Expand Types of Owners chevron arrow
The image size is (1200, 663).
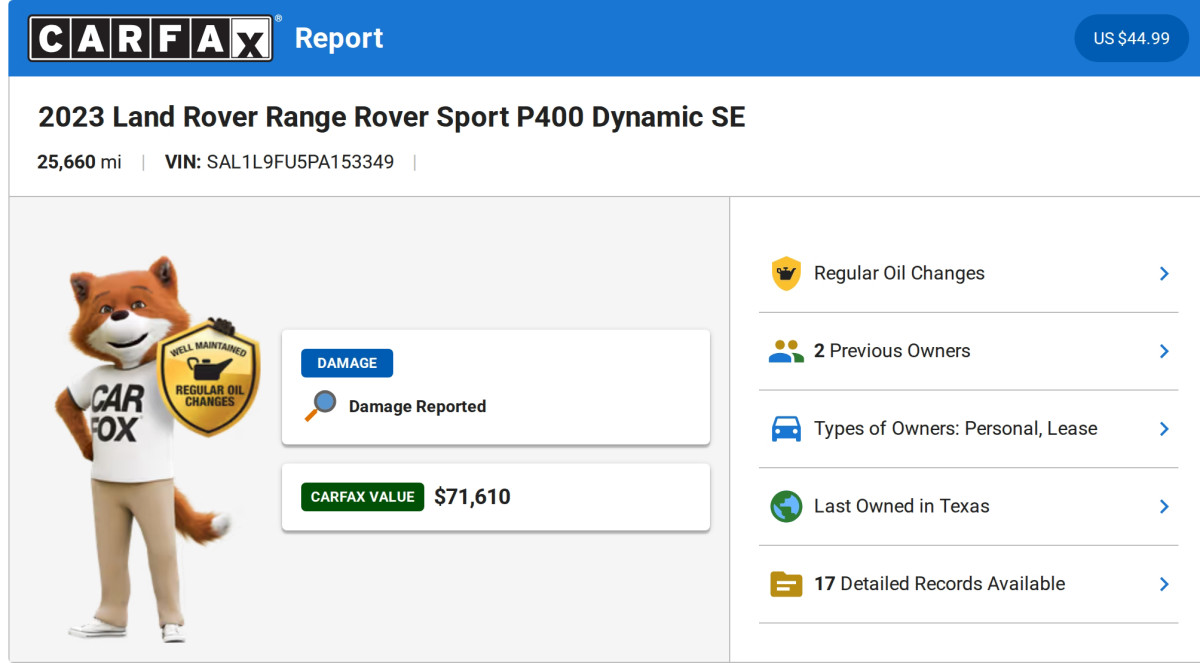1164,429
